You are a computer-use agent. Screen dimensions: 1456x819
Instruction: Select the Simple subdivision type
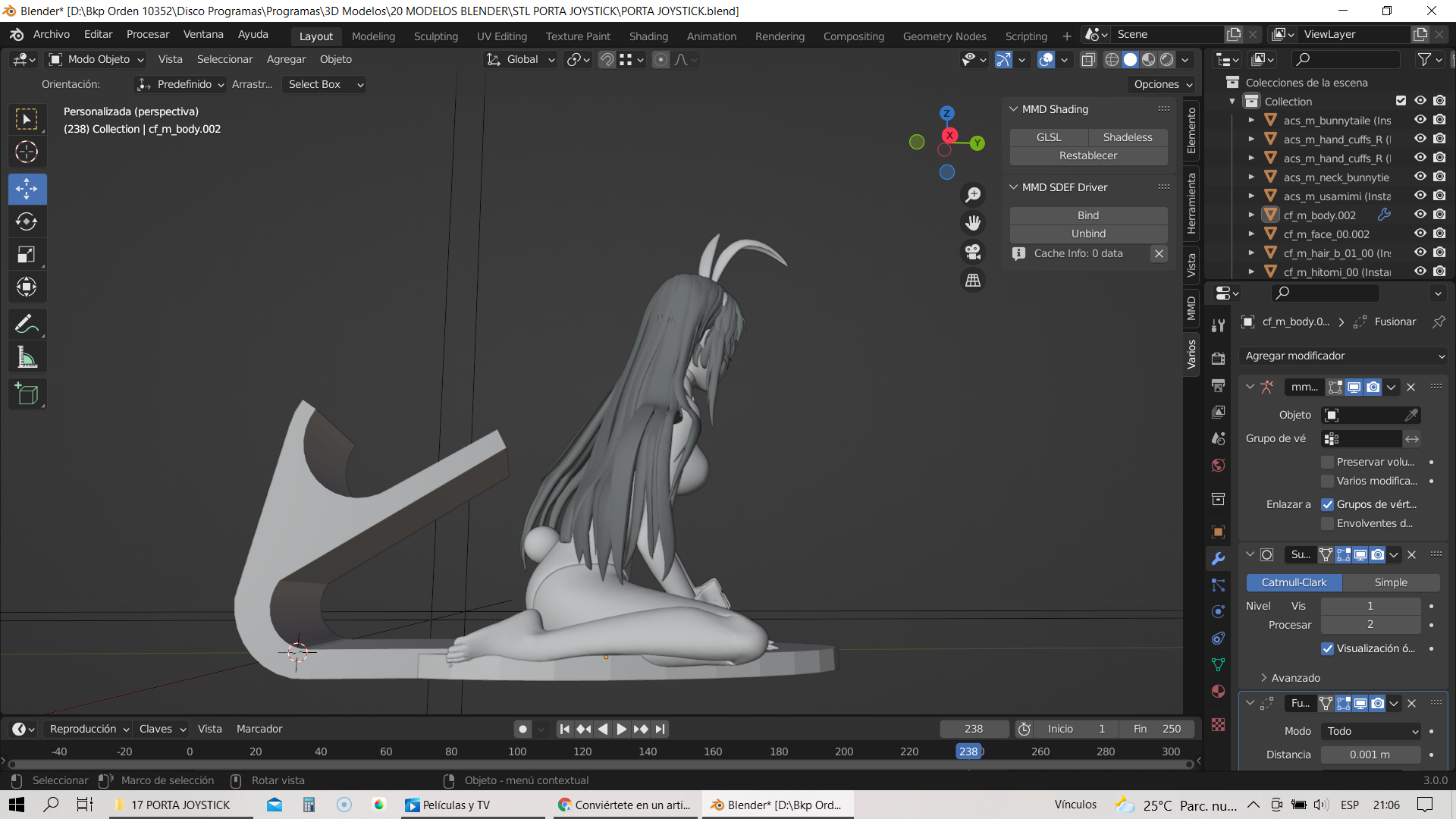(1391, 582)
